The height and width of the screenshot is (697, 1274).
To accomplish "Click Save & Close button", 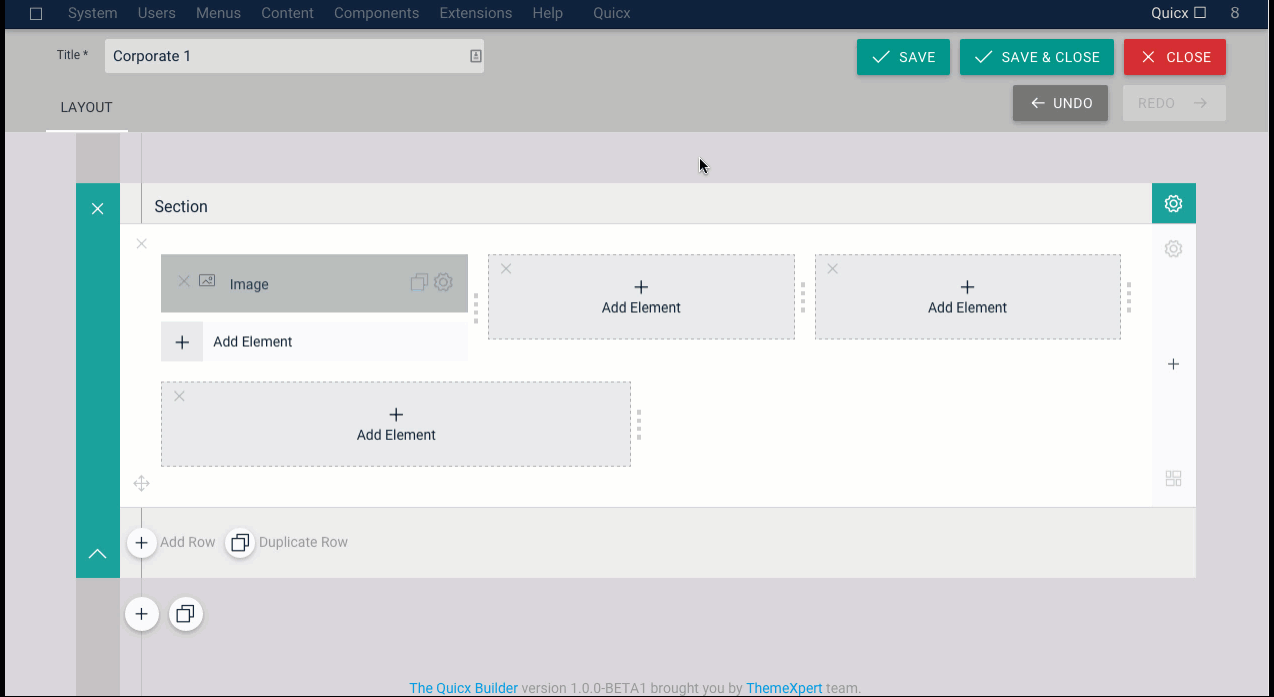I will [x=1037, y=57].
